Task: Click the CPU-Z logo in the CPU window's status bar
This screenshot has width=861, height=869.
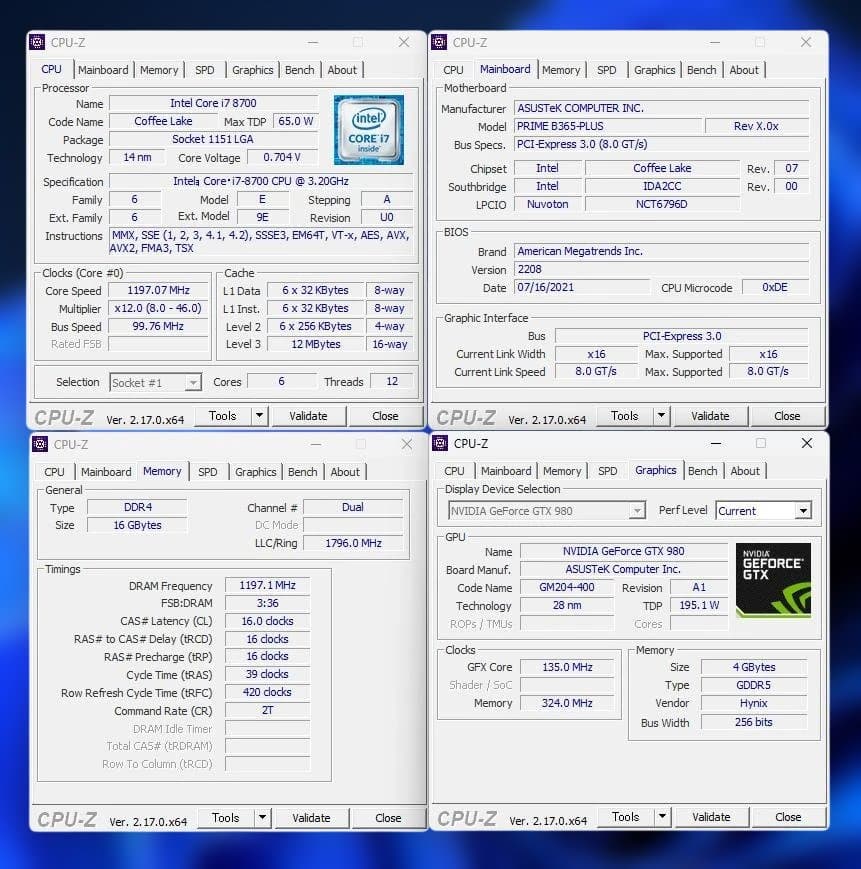Action: click(63, 416)
